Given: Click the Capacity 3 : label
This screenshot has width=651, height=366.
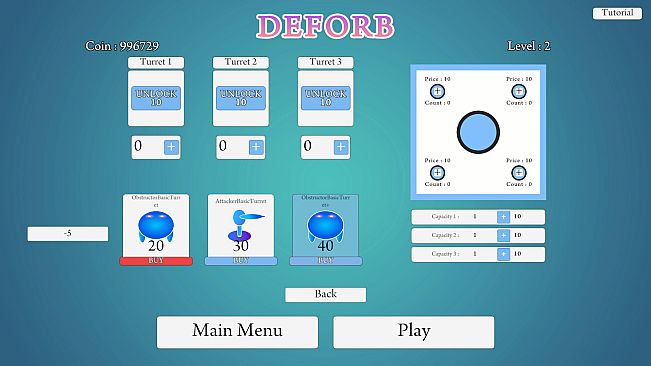Looking at the screenshot, I should (445, 254).
